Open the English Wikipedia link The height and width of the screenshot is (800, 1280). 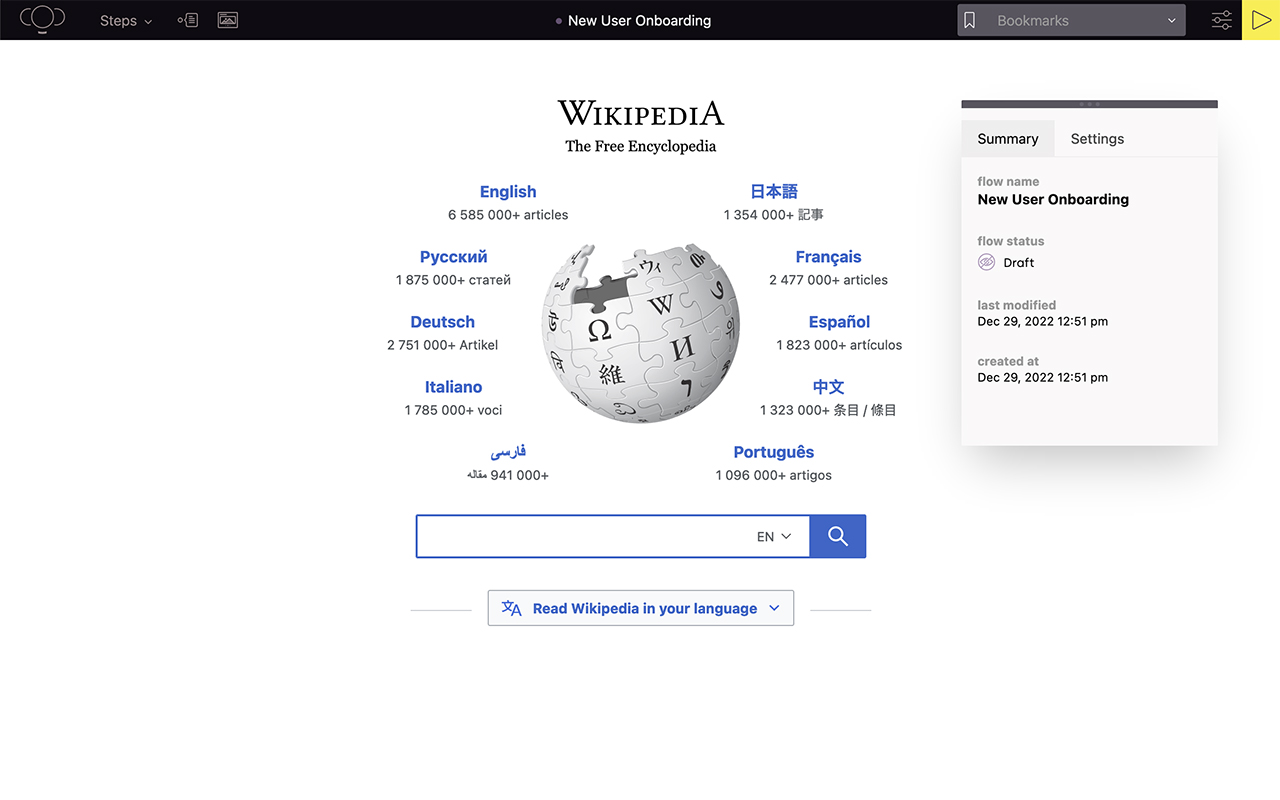tap(508, 192)
